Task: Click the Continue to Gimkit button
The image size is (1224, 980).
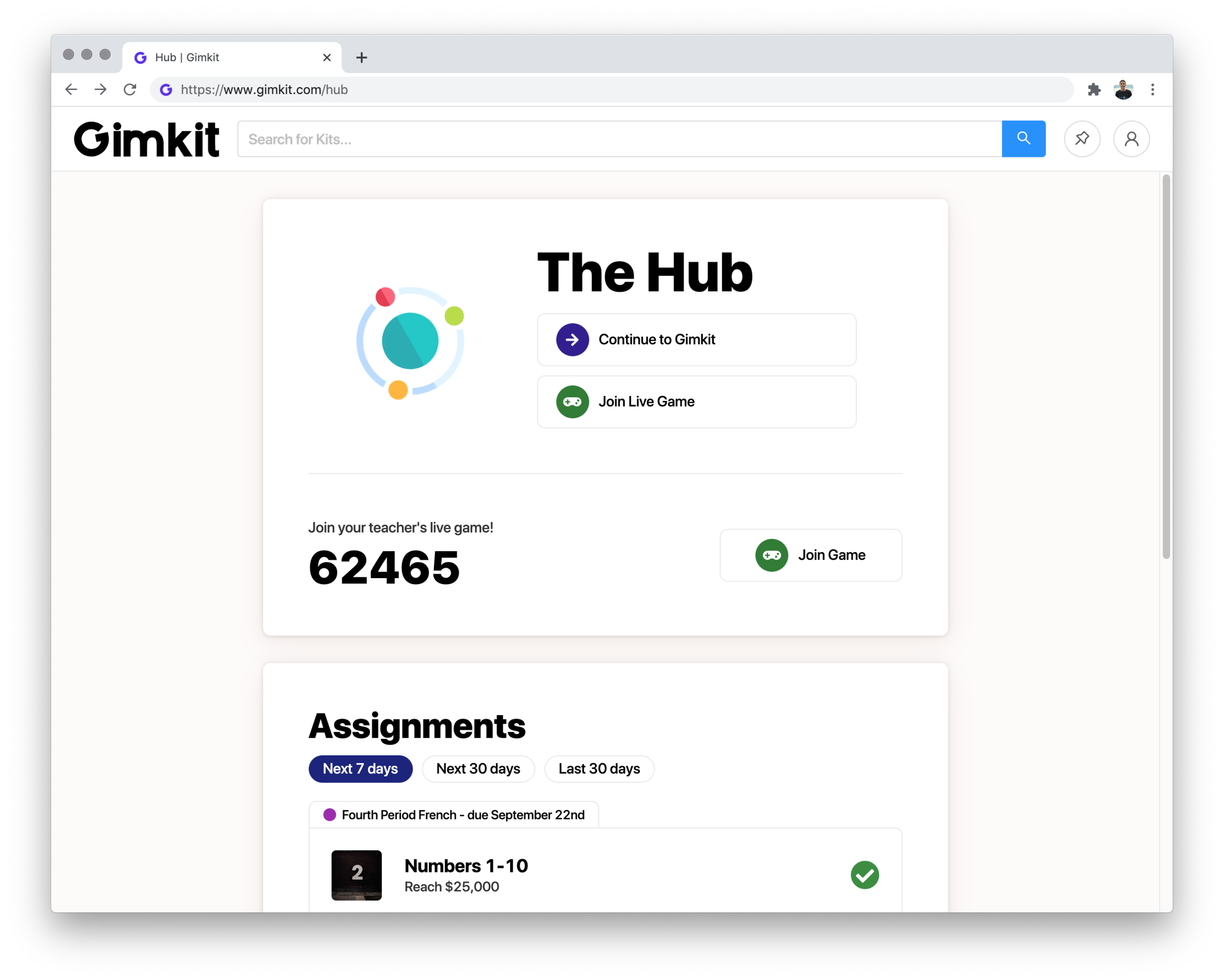Action: click(696, 339)
